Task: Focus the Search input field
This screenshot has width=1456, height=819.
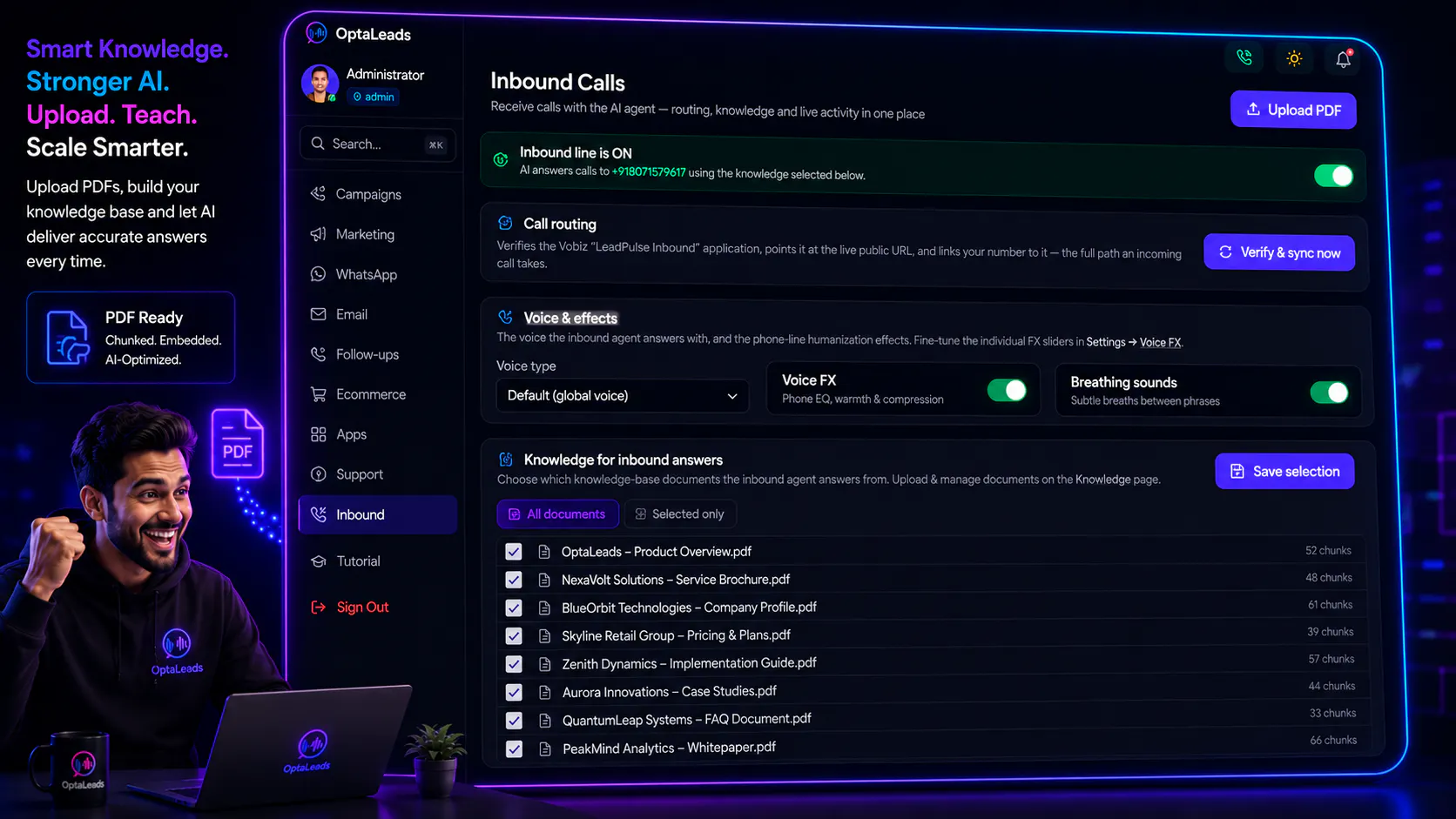Action: (x=378, y=144)
